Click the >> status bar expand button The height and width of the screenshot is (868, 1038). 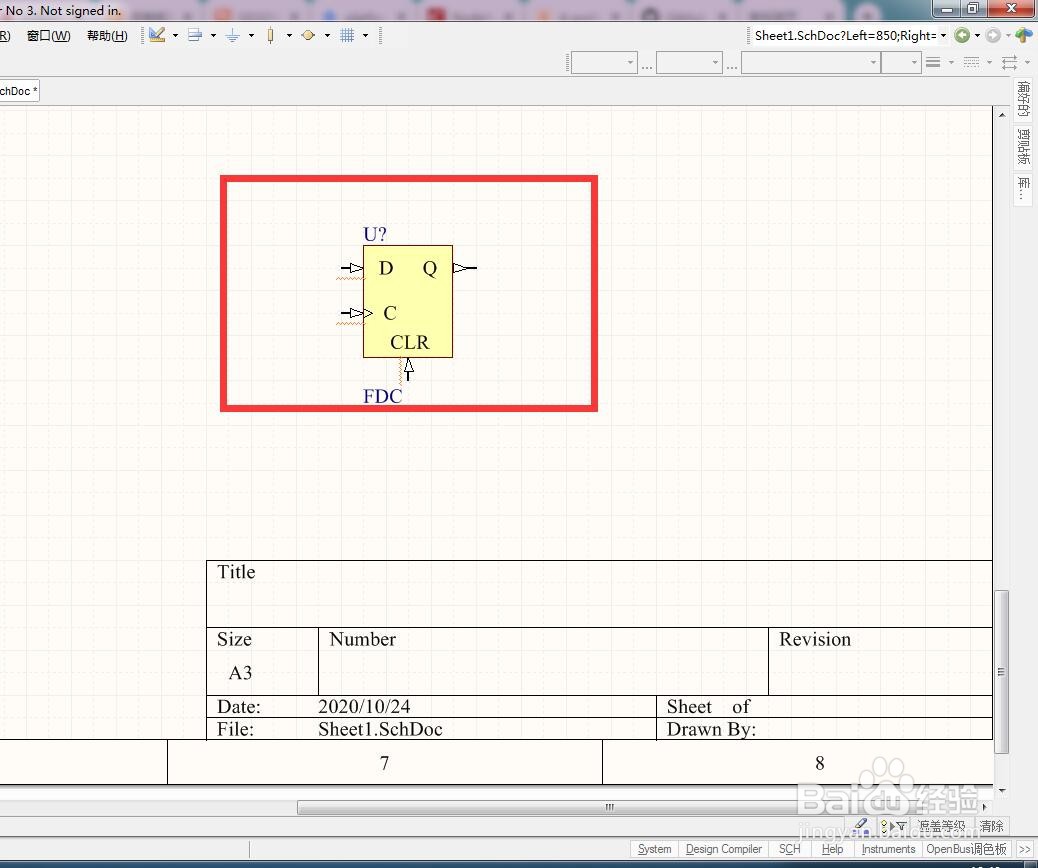(1025, 849)
